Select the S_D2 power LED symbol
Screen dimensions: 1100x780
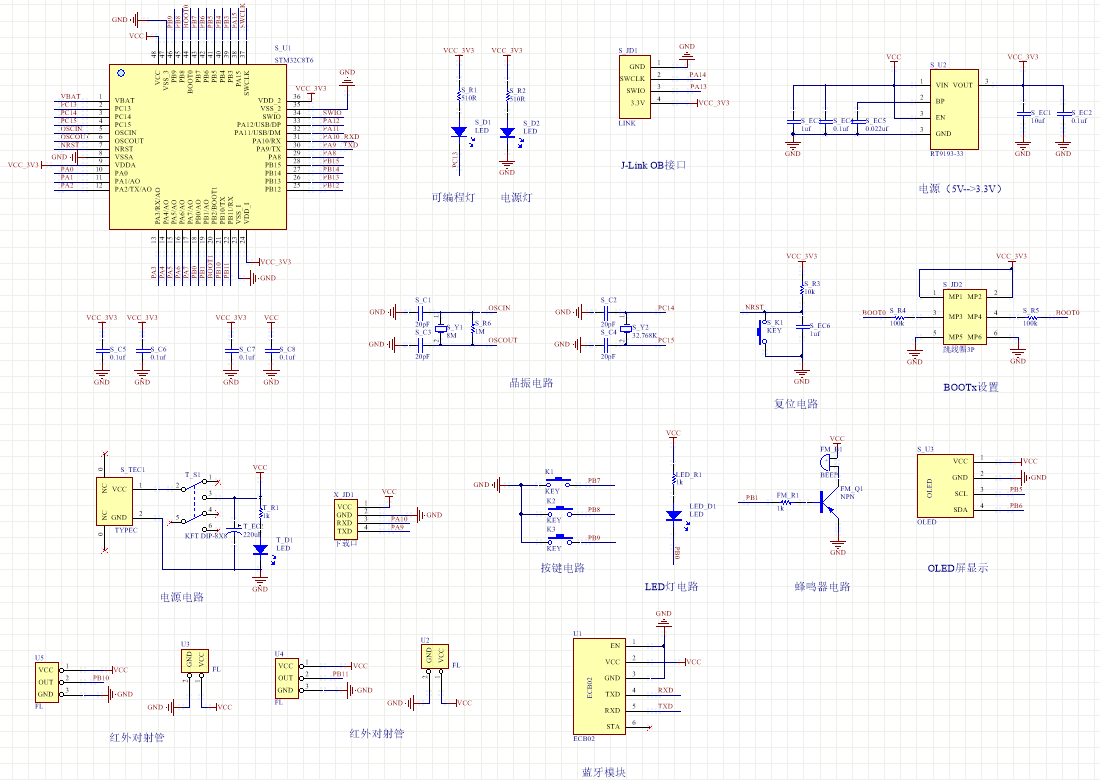[507, 132]
